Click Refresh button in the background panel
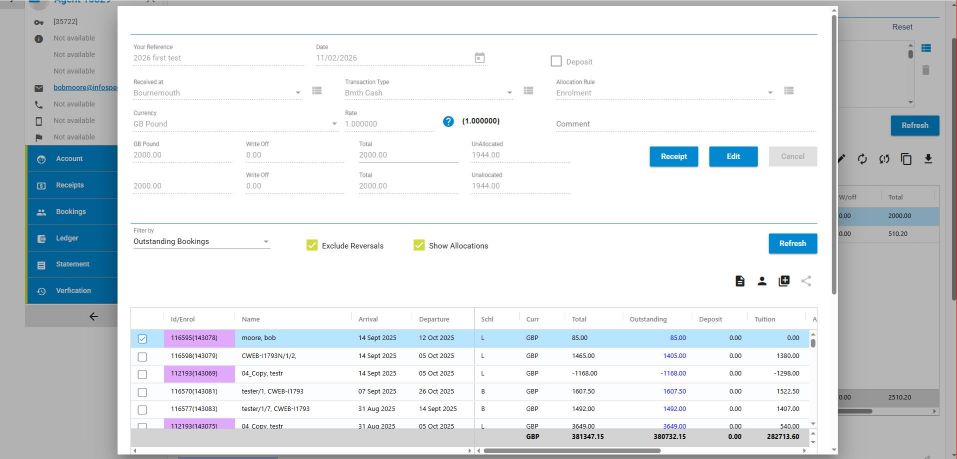Screen dimensions: 957x459 (x=915, y=125)
